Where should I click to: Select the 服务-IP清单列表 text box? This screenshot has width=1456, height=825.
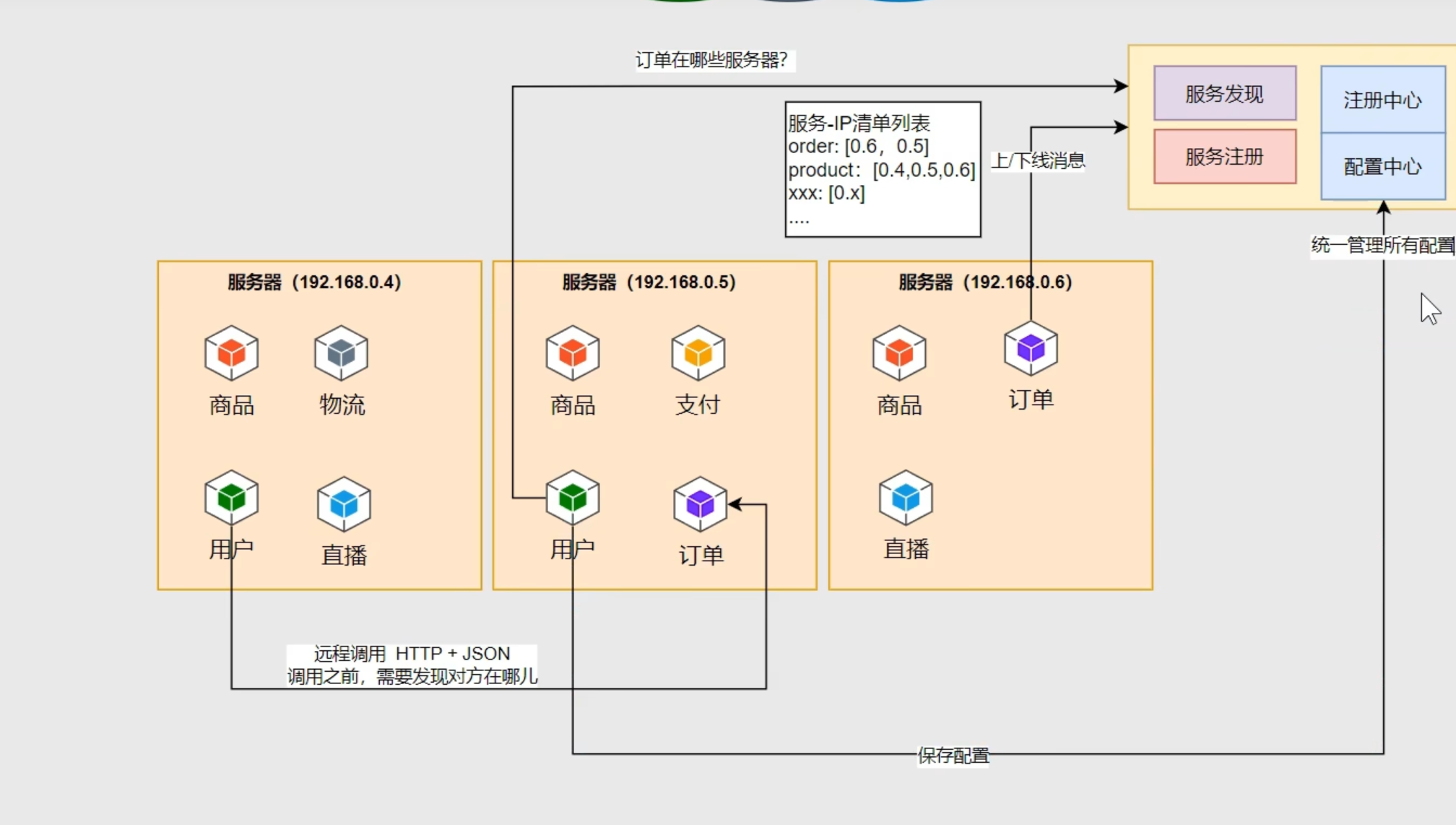(x=883, y=169)
